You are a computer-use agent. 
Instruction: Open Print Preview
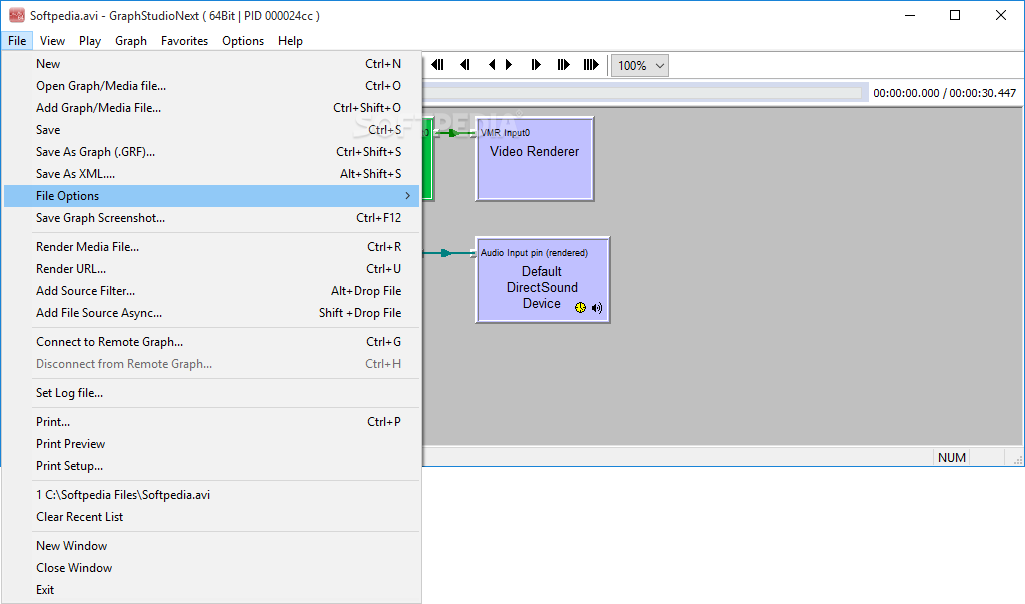(x=212, y=444)
